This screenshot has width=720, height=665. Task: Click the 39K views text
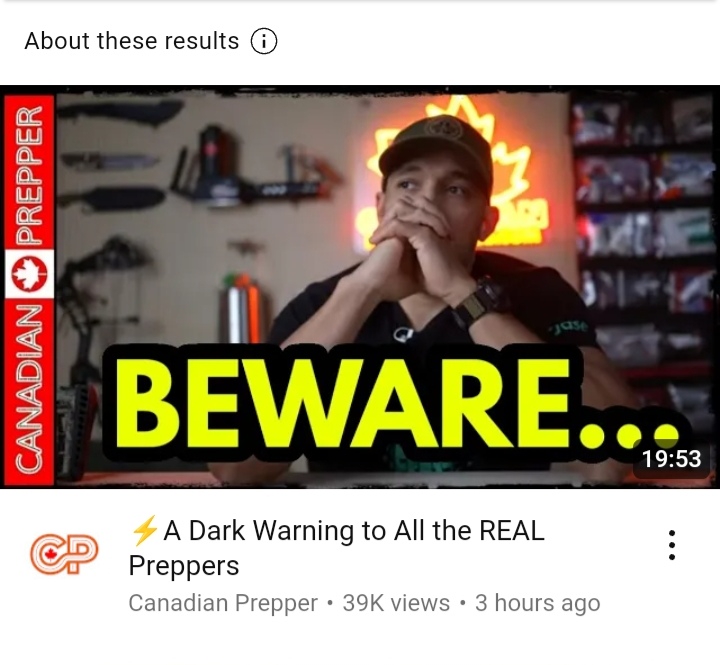click(x=396, y=603)
